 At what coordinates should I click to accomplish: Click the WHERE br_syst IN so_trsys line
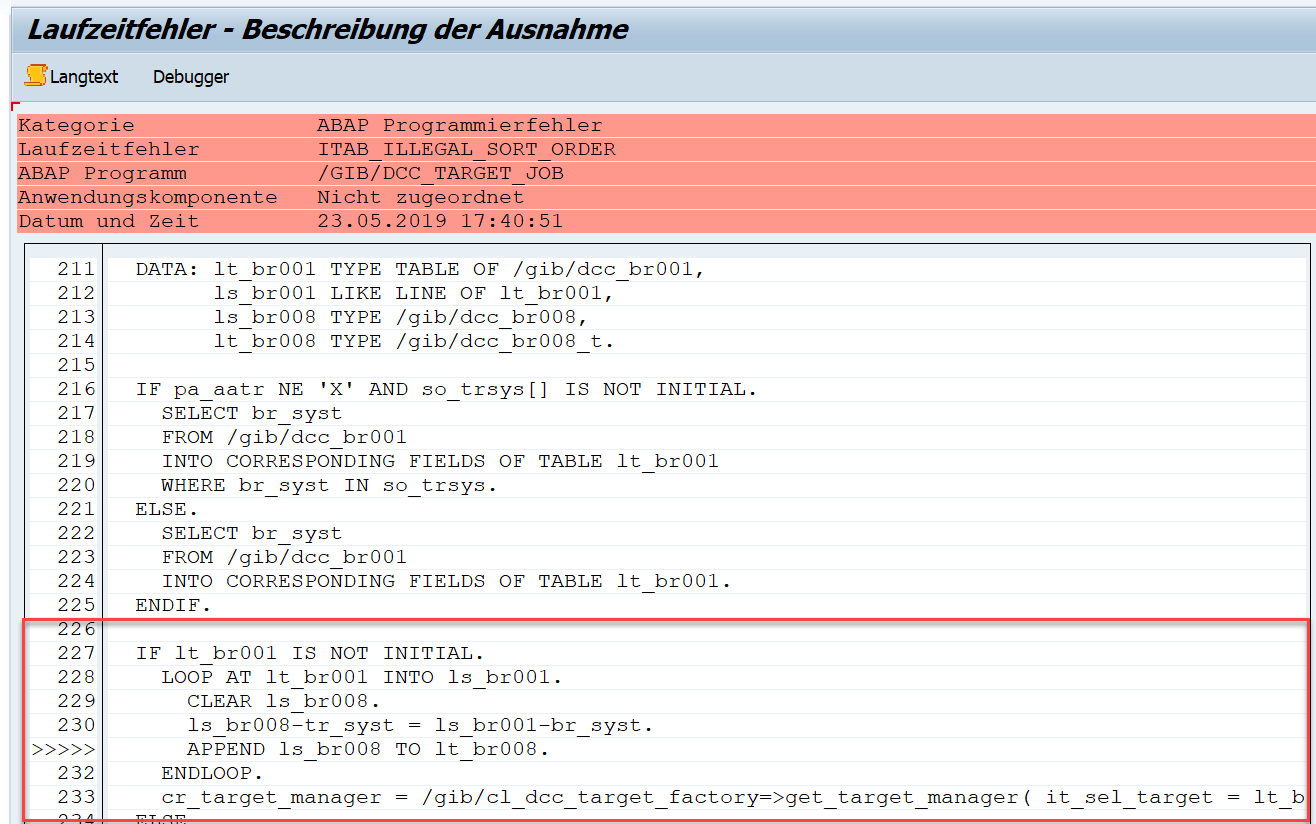coord(329,485)
